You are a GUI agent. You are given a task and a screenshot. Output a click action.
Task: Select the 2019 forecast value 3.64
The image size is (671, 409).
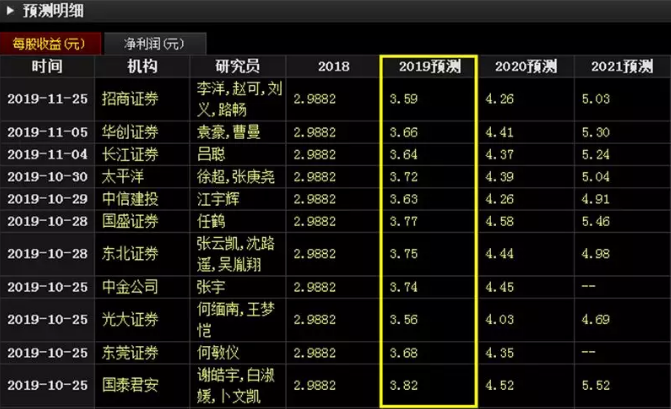coord(404,154)
